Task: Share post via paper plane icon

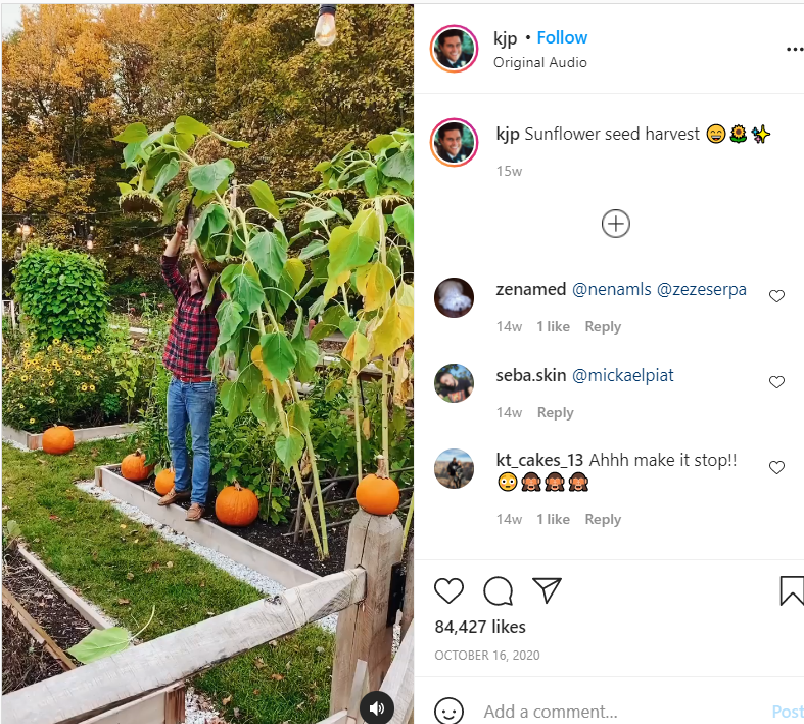Action: coord(546,590)
